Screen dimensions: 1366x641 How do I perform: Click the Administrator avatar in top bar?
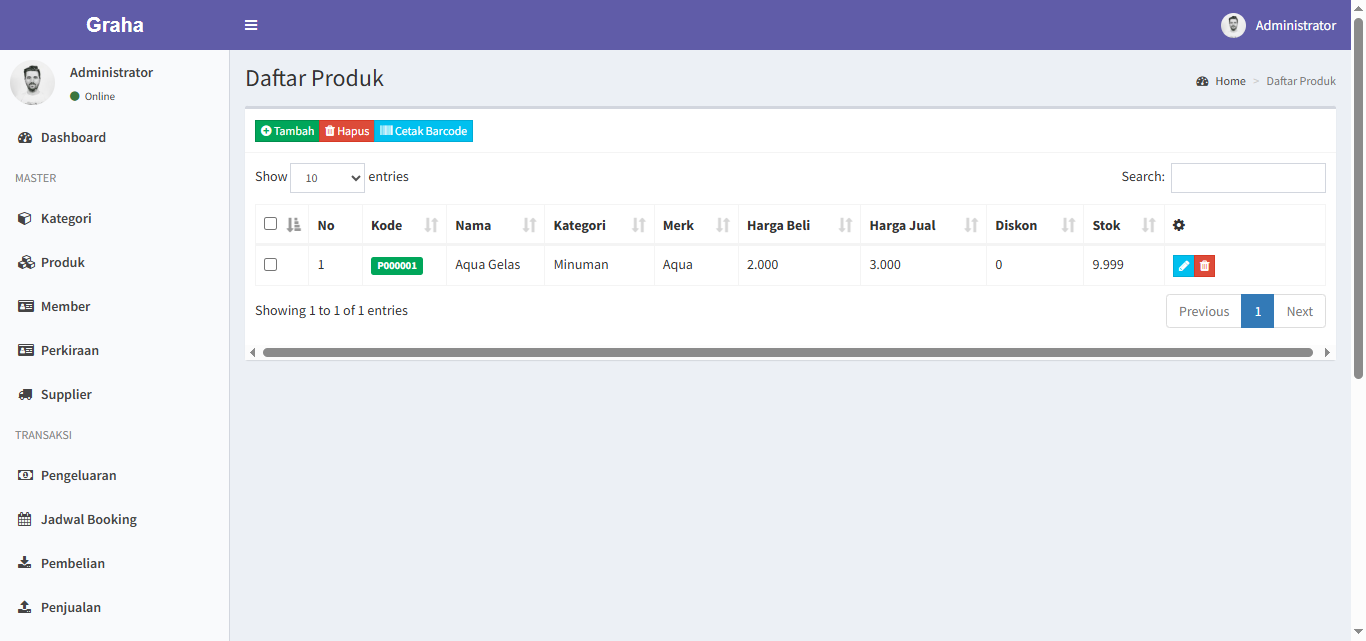coord(1233,25)
